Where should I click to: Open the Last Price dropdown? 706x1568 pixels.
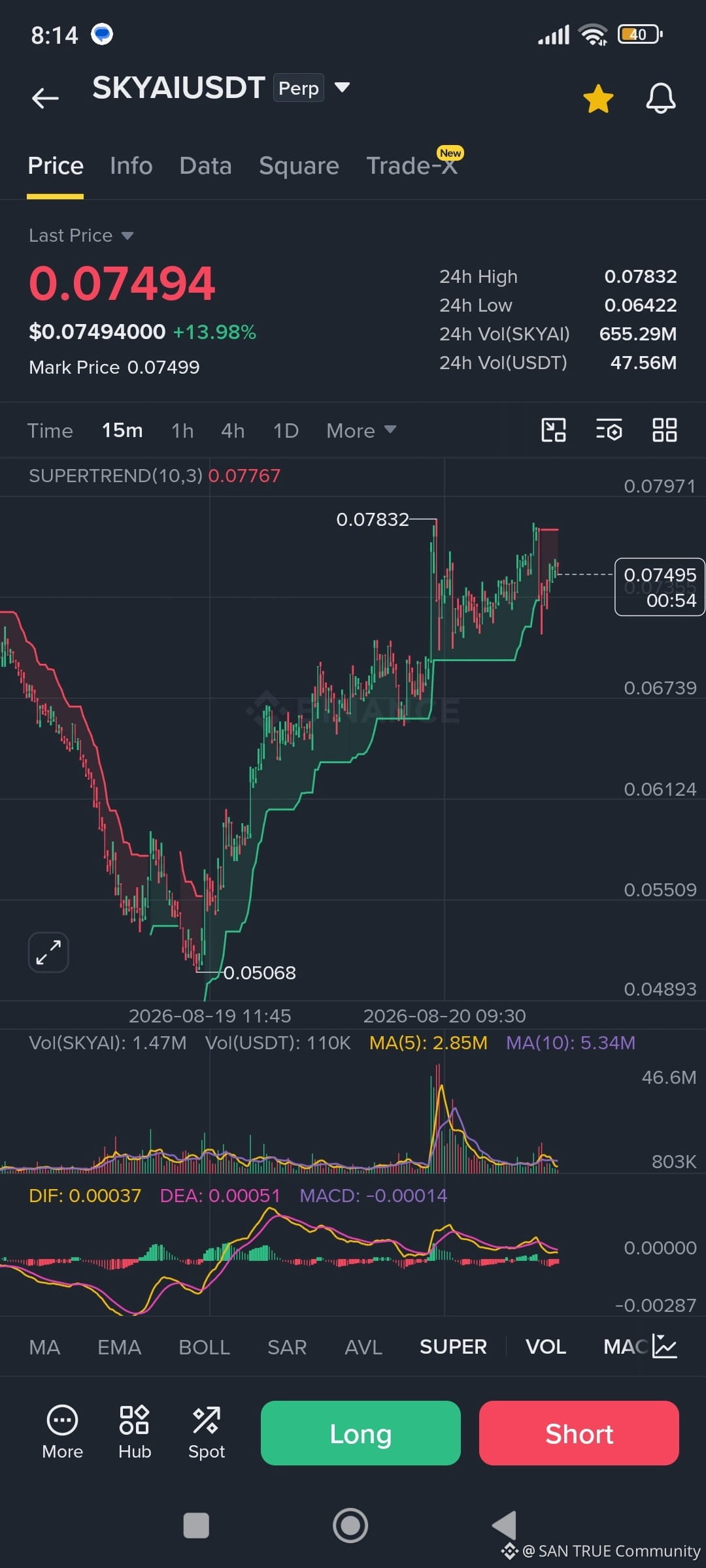[x=81, y=235]
